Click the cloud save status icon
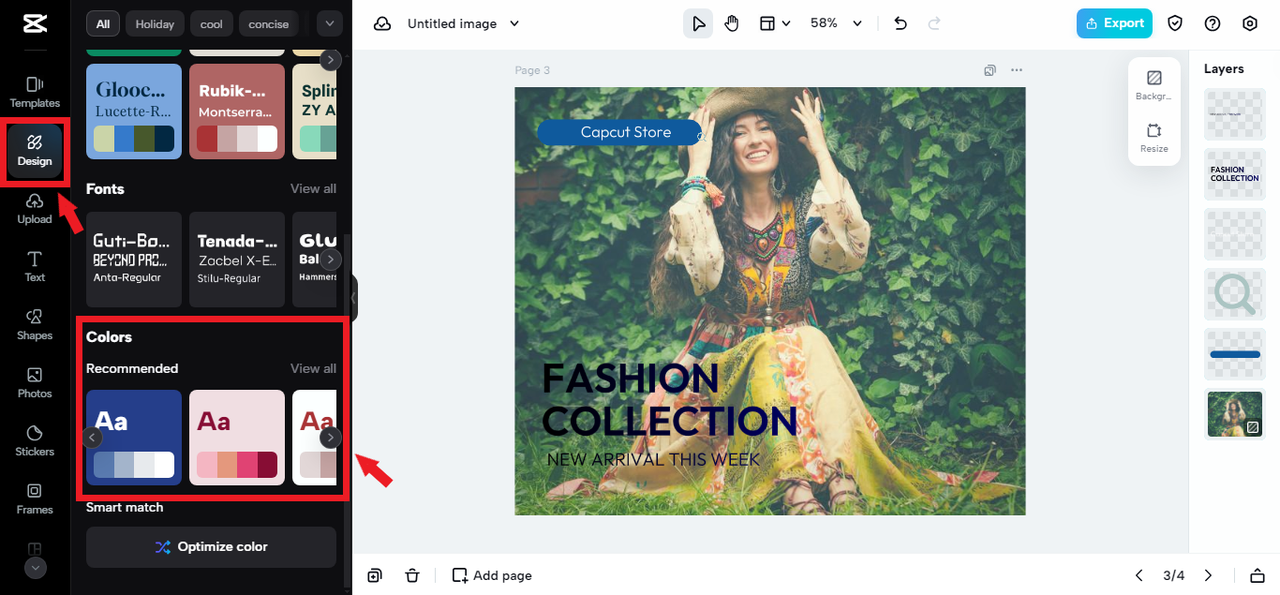 [x=382, y=24]
